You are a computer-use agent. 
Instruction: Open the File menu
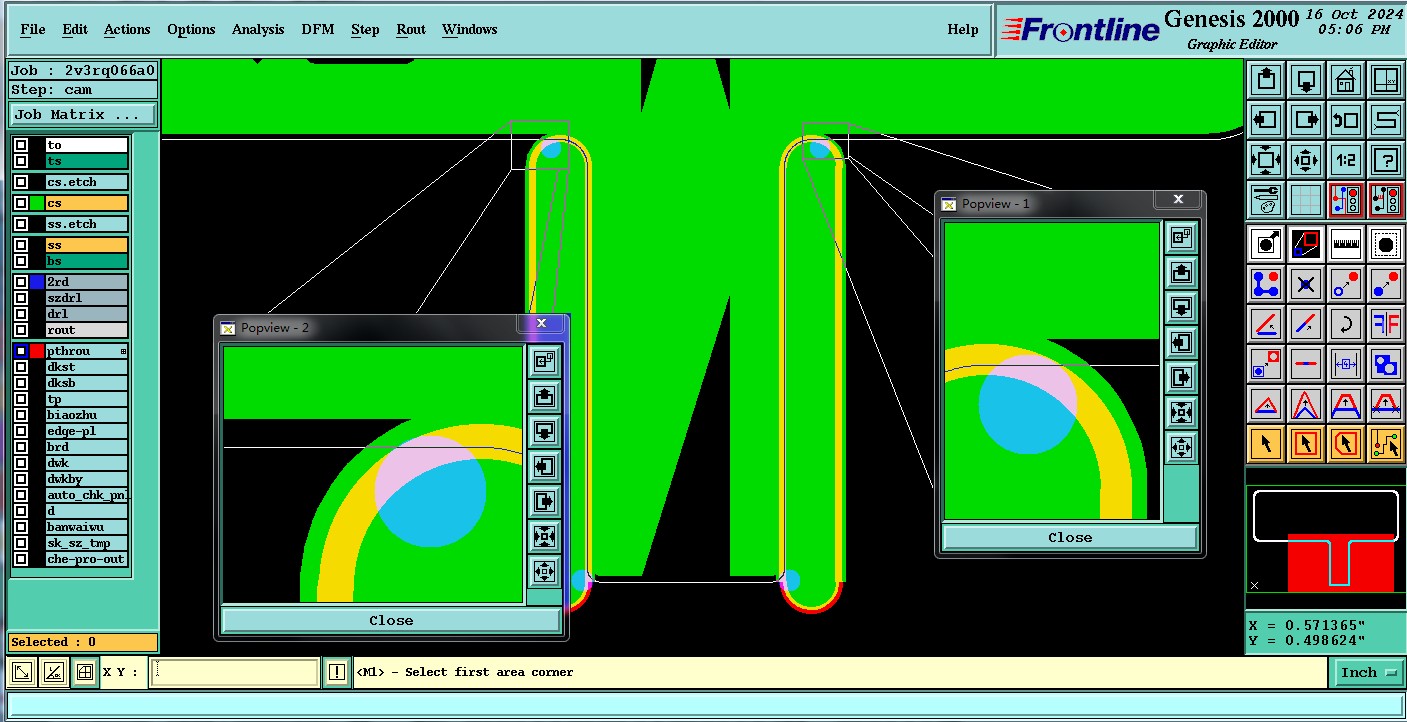pyautogui.click(x=33, y=29)
